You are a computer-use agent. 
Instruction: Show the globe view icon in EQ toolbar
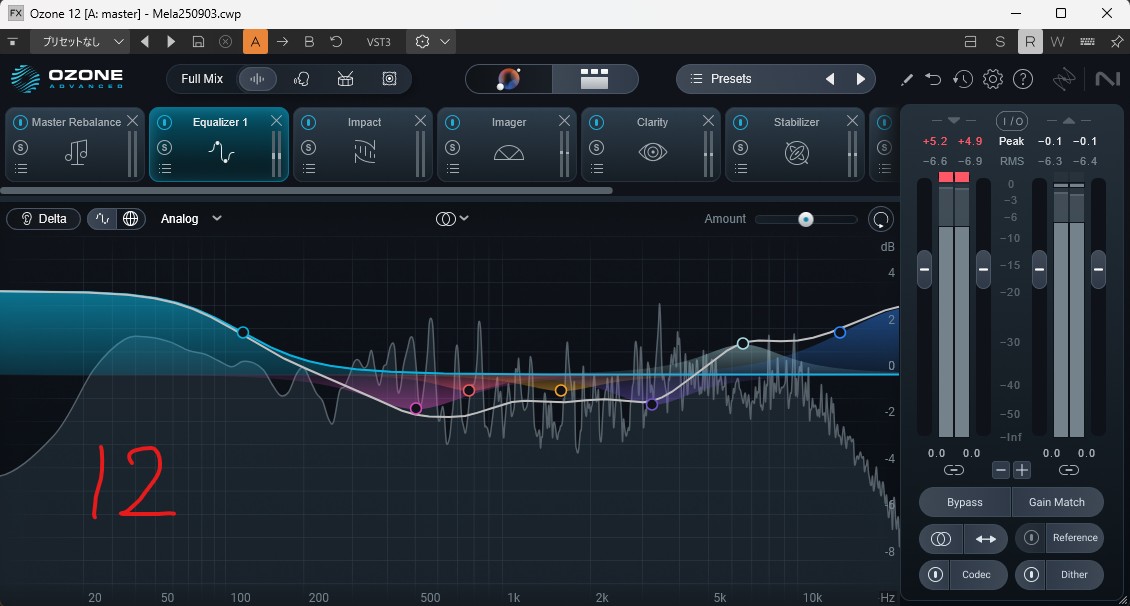click(x=130, y=218)
